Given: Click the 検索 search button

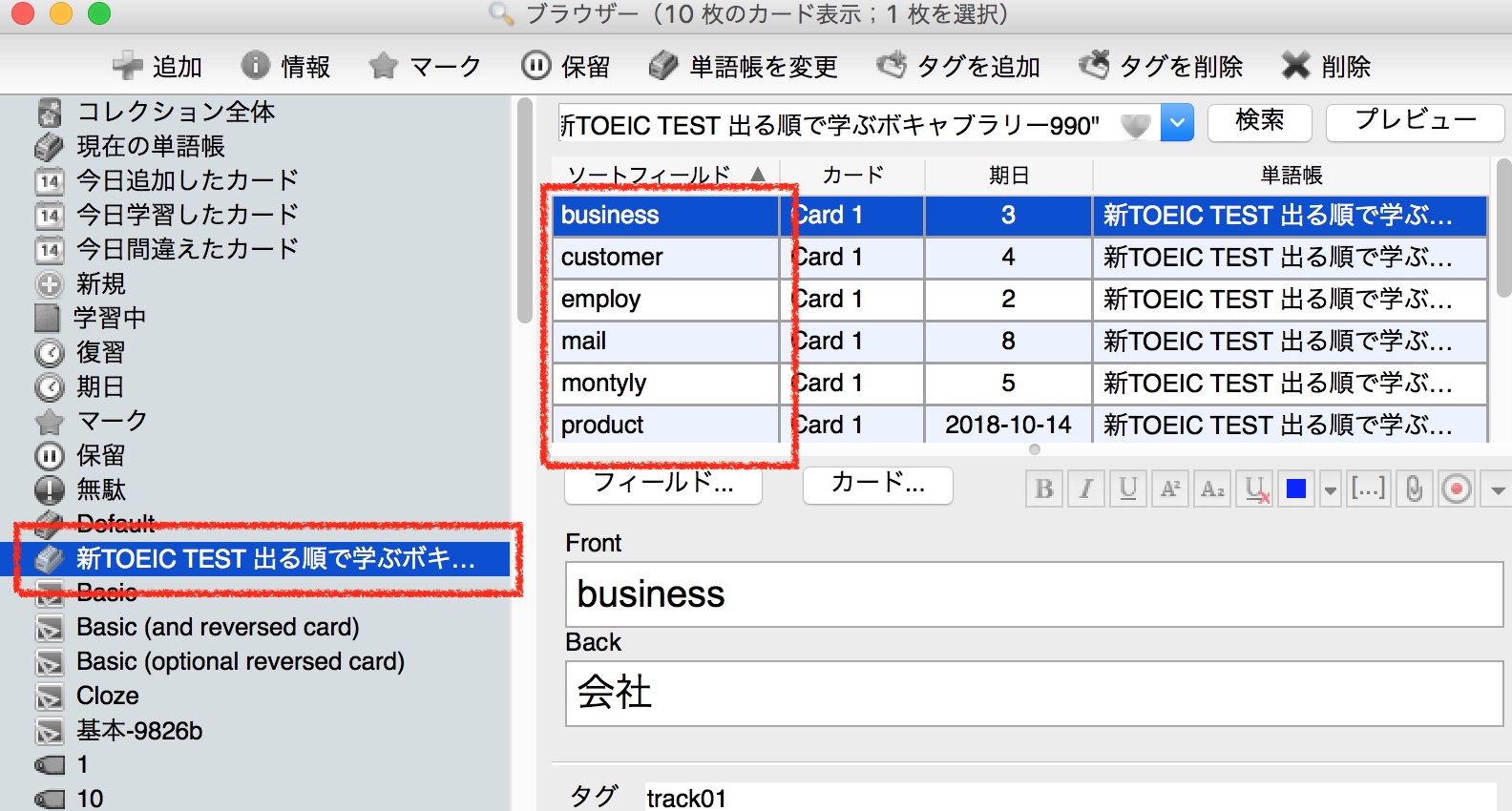Looking at the screenshot, I should point(1259,122).
